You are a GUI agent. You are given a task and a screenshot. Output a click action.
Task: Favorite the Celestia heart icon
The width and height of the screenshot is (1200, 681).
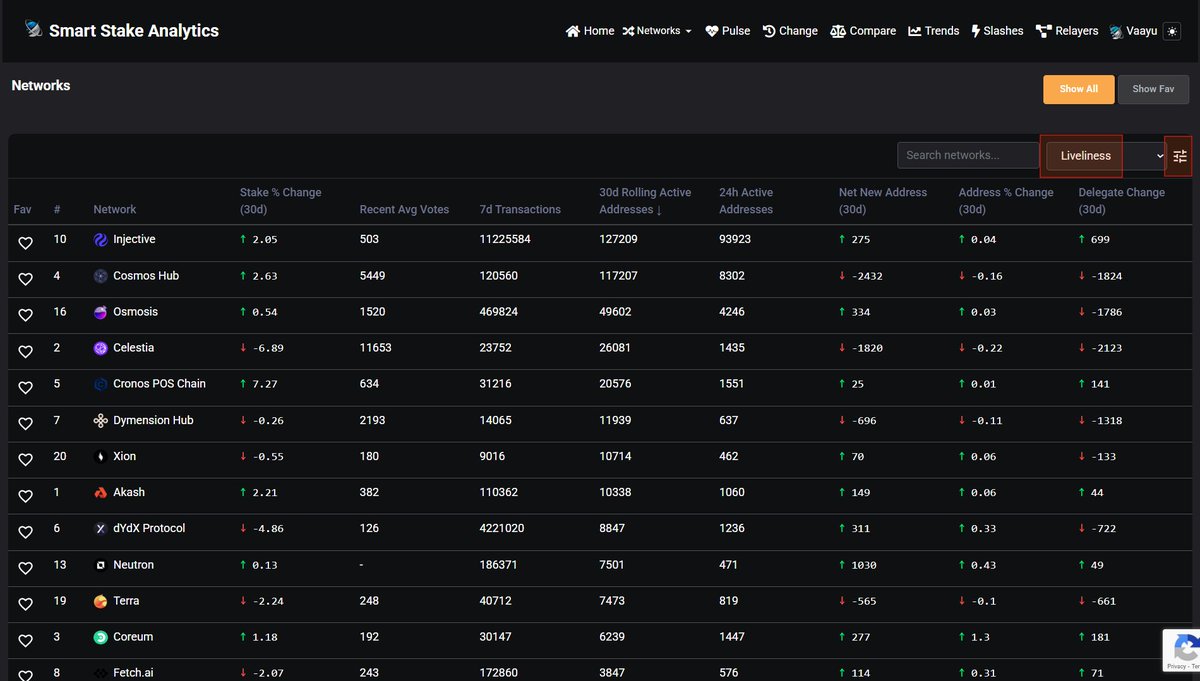(26, 351)
